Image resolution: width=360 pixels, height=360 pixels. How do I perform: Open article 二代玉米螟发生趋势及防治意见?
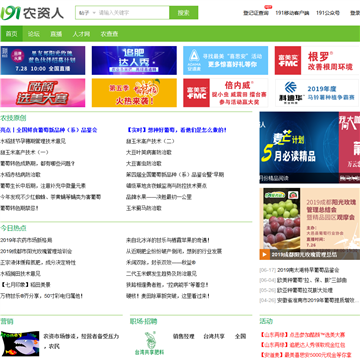(161, 274)
